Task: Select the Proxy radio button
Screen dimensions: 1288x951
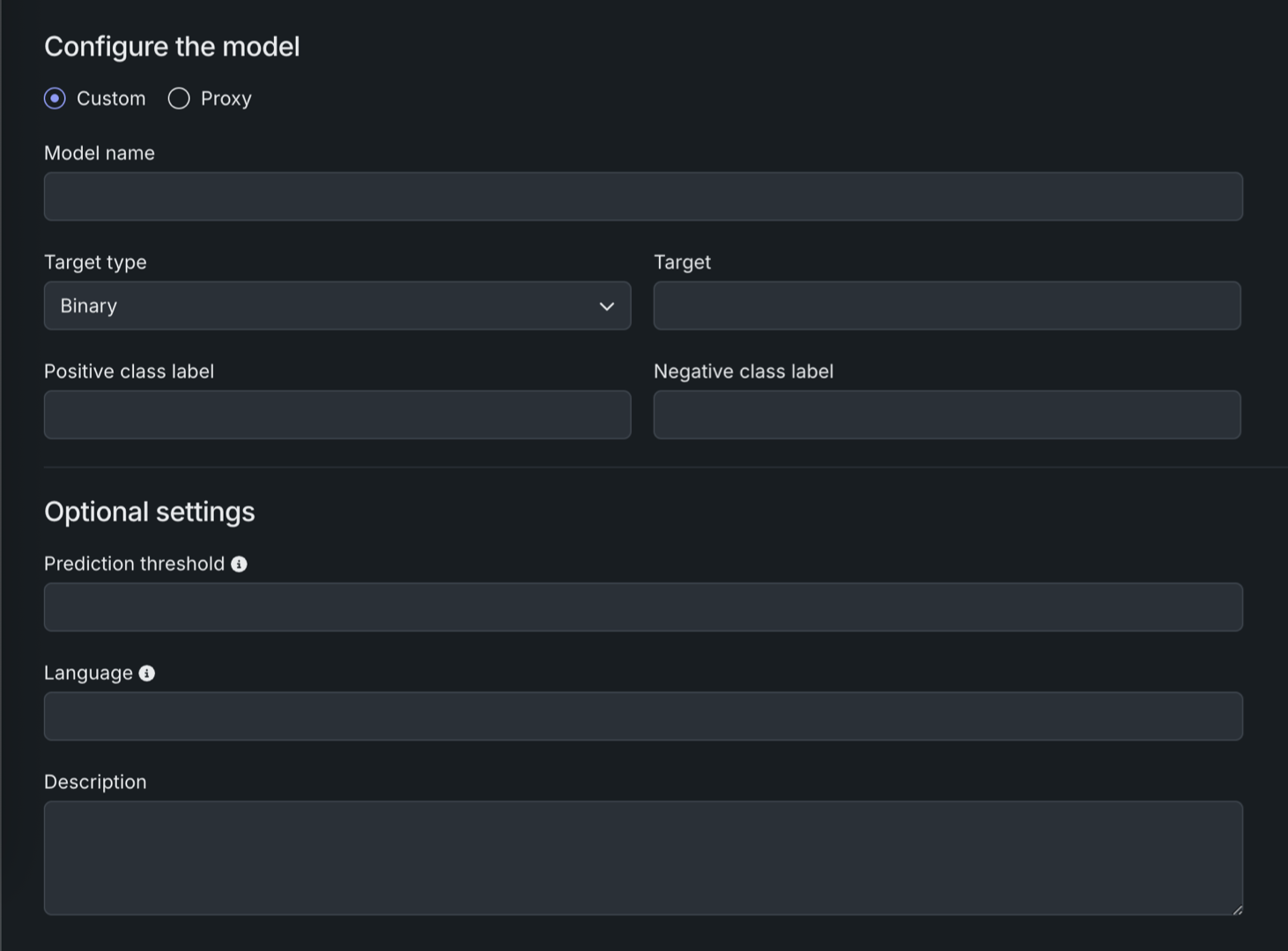Action: click(x=179, y=99)
